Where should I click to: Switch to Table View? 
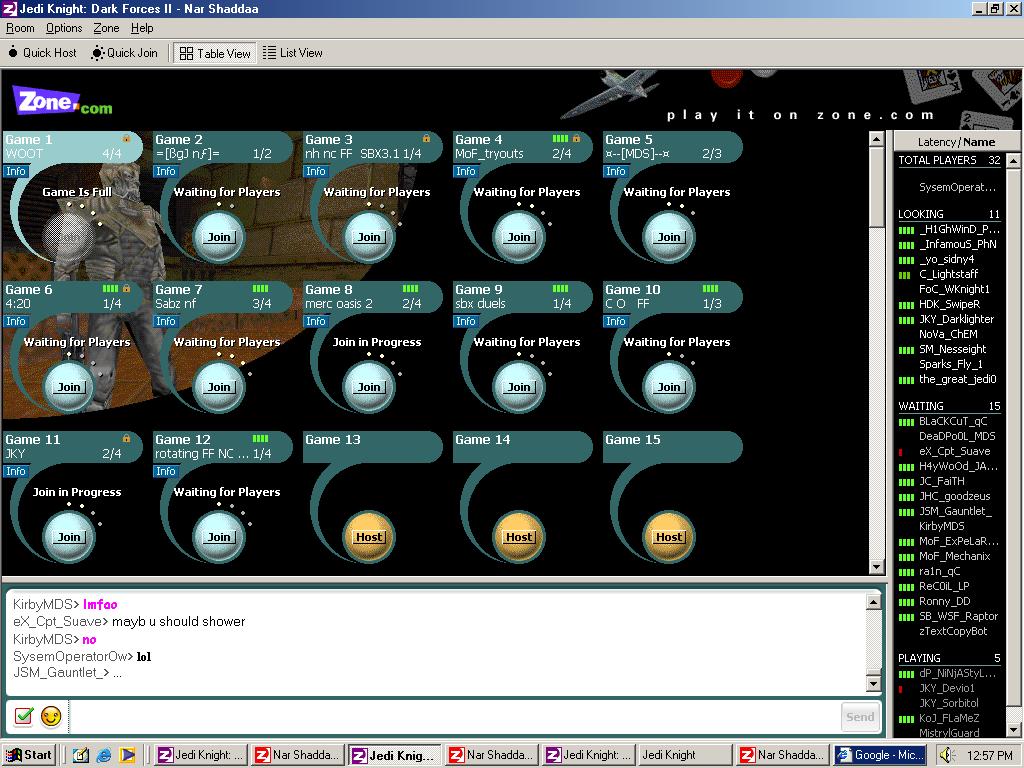point(215,54)
